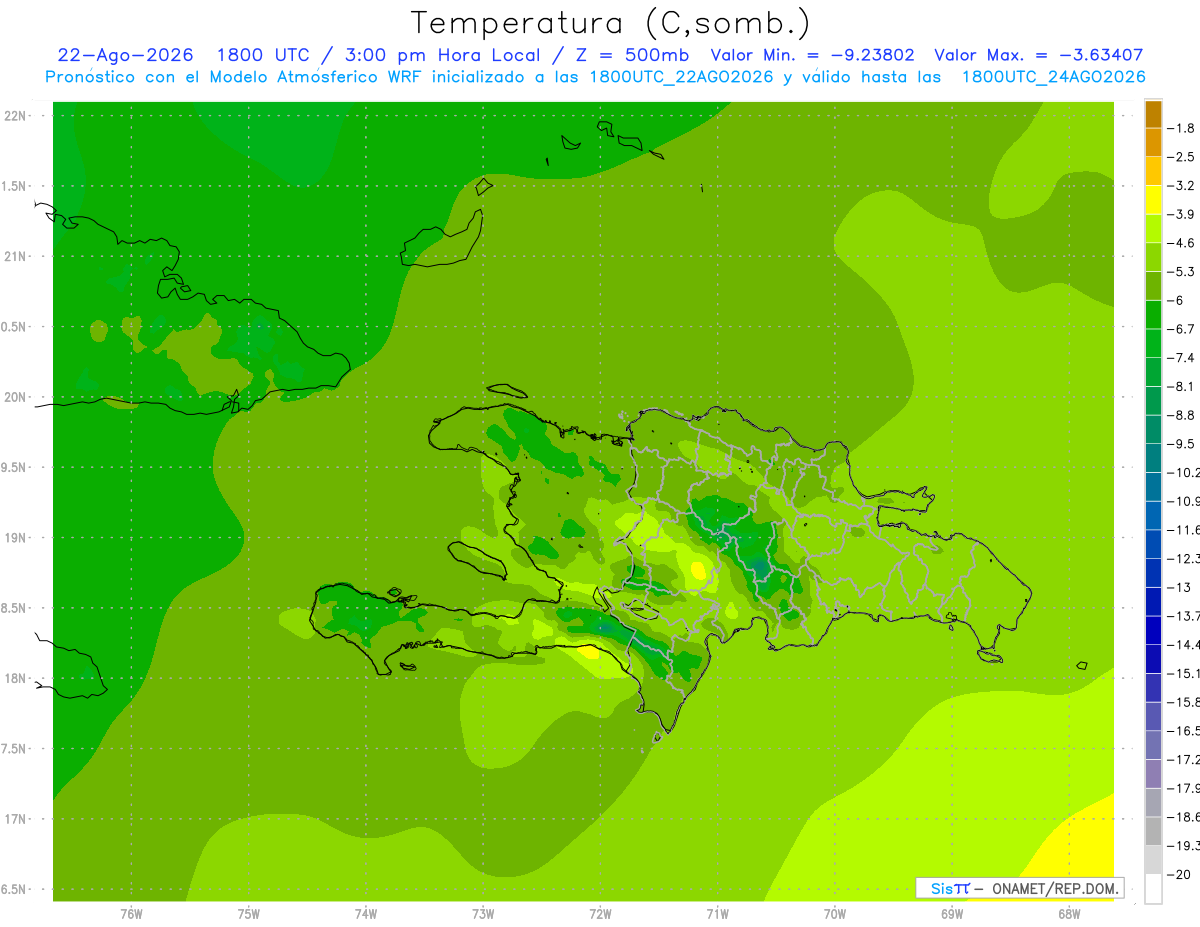The image size is (1200, 927).
Task: Click the "-3.9" colorbar label
Action: click(x=1181, y=214)
